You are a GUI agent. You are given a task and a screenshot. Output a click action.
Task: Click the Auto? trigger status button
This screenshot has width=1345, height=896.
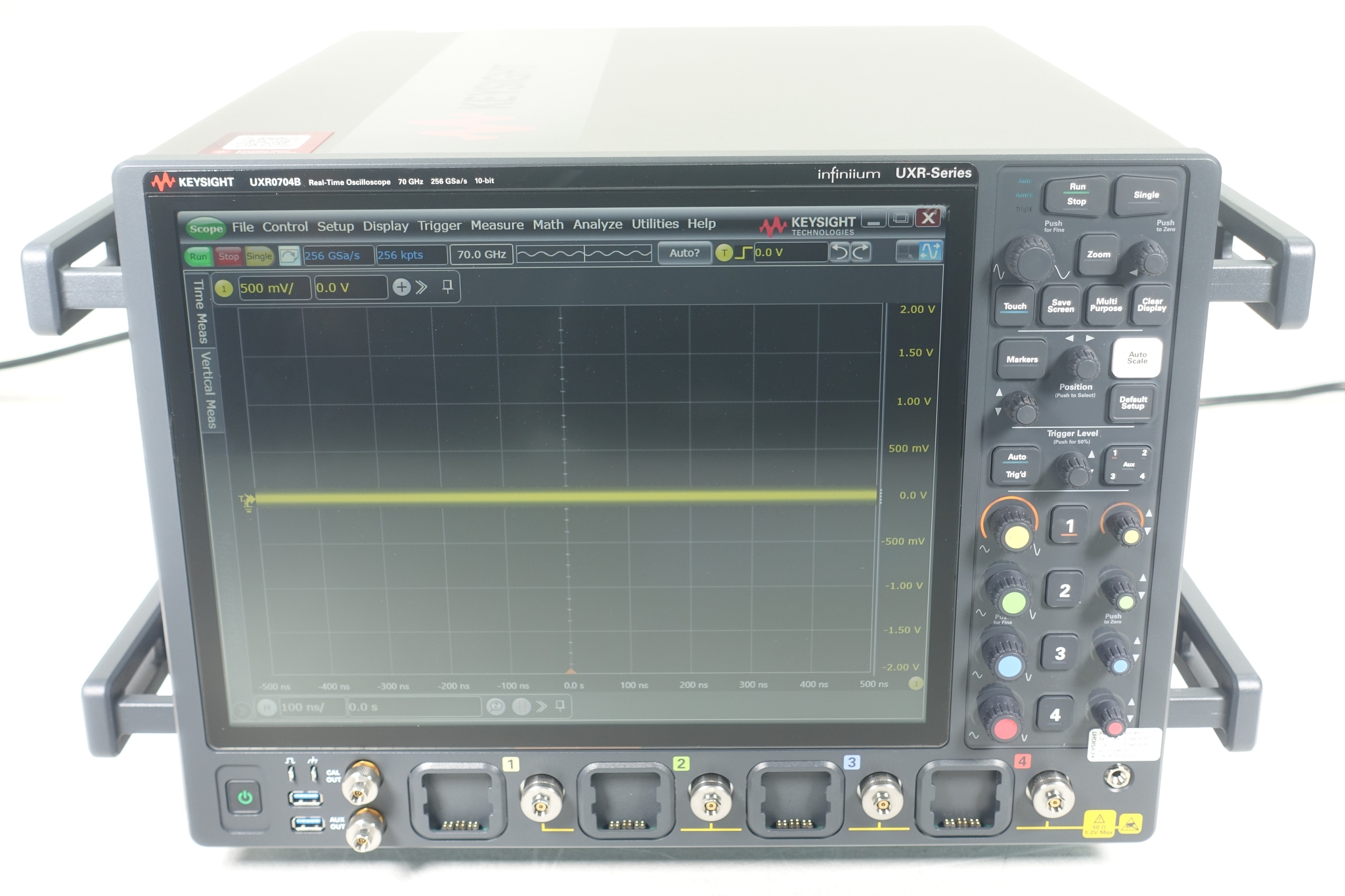[x=684, y=253]
